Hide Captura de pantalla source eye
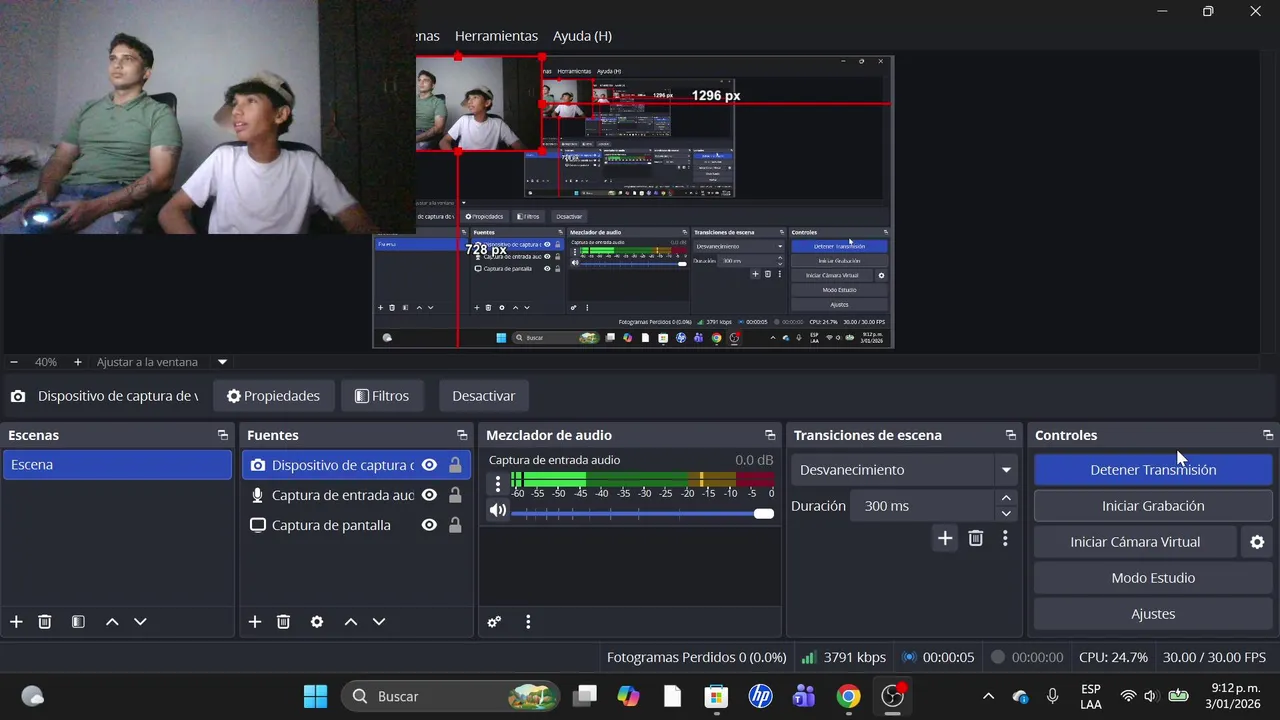This screenshot has height=720, width=1280. [429, 525]
